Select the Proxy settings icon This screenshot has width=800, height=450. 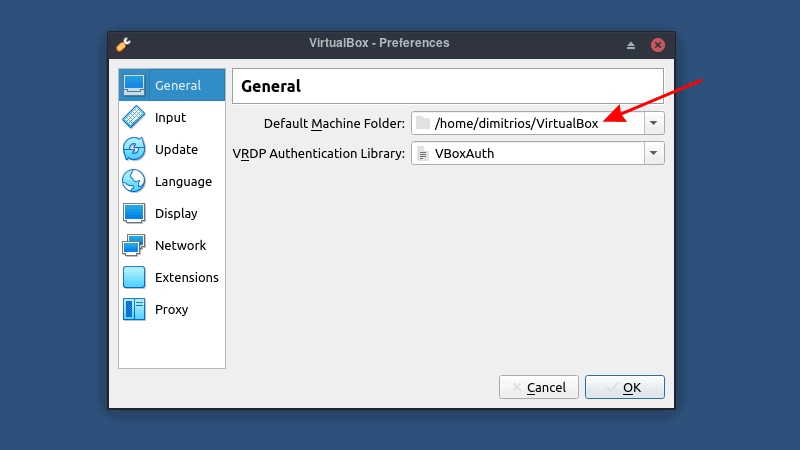tap(134, 309)
